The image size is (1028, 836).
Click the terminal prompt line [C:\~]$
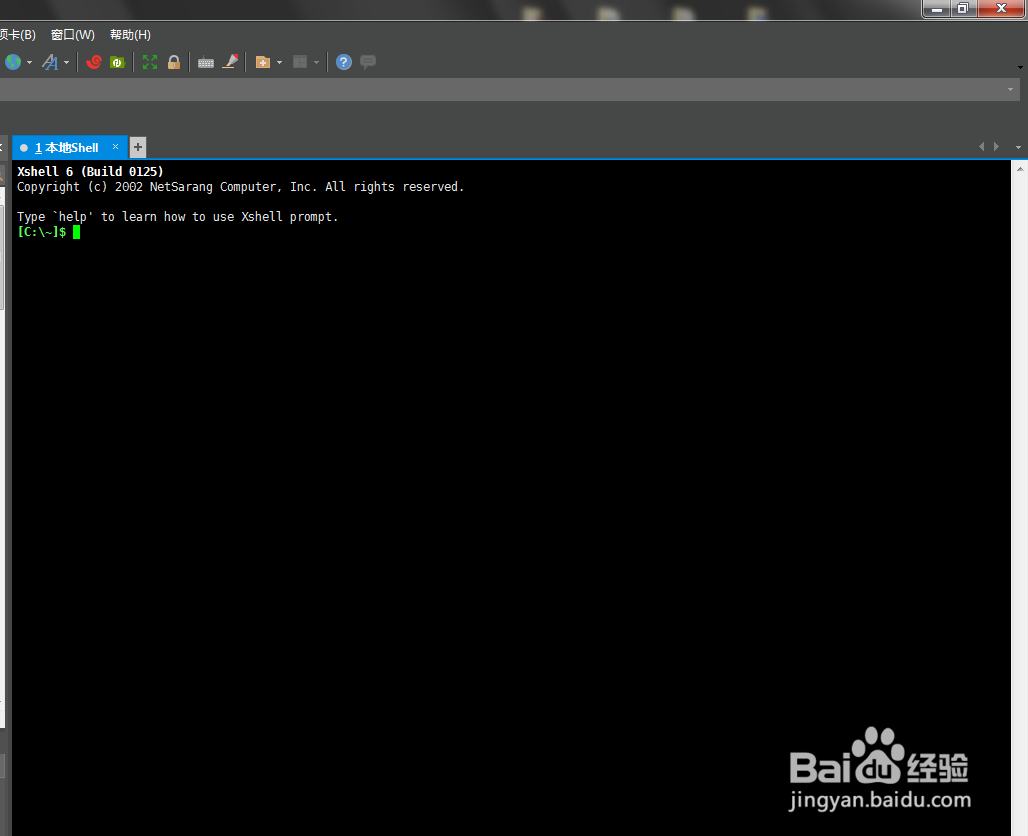tap(42, 232)
